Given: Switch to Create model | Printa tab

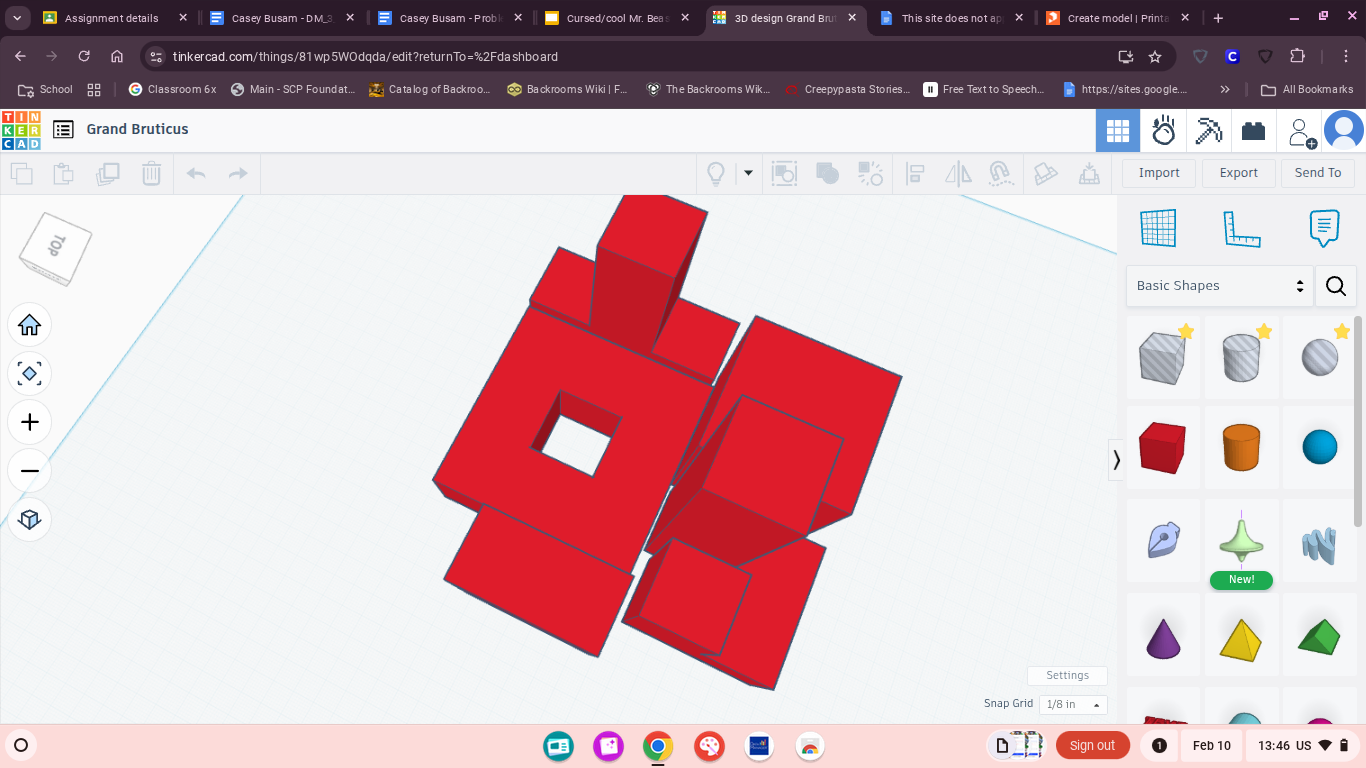Looking at the screenshot, I should point(1118,18).
